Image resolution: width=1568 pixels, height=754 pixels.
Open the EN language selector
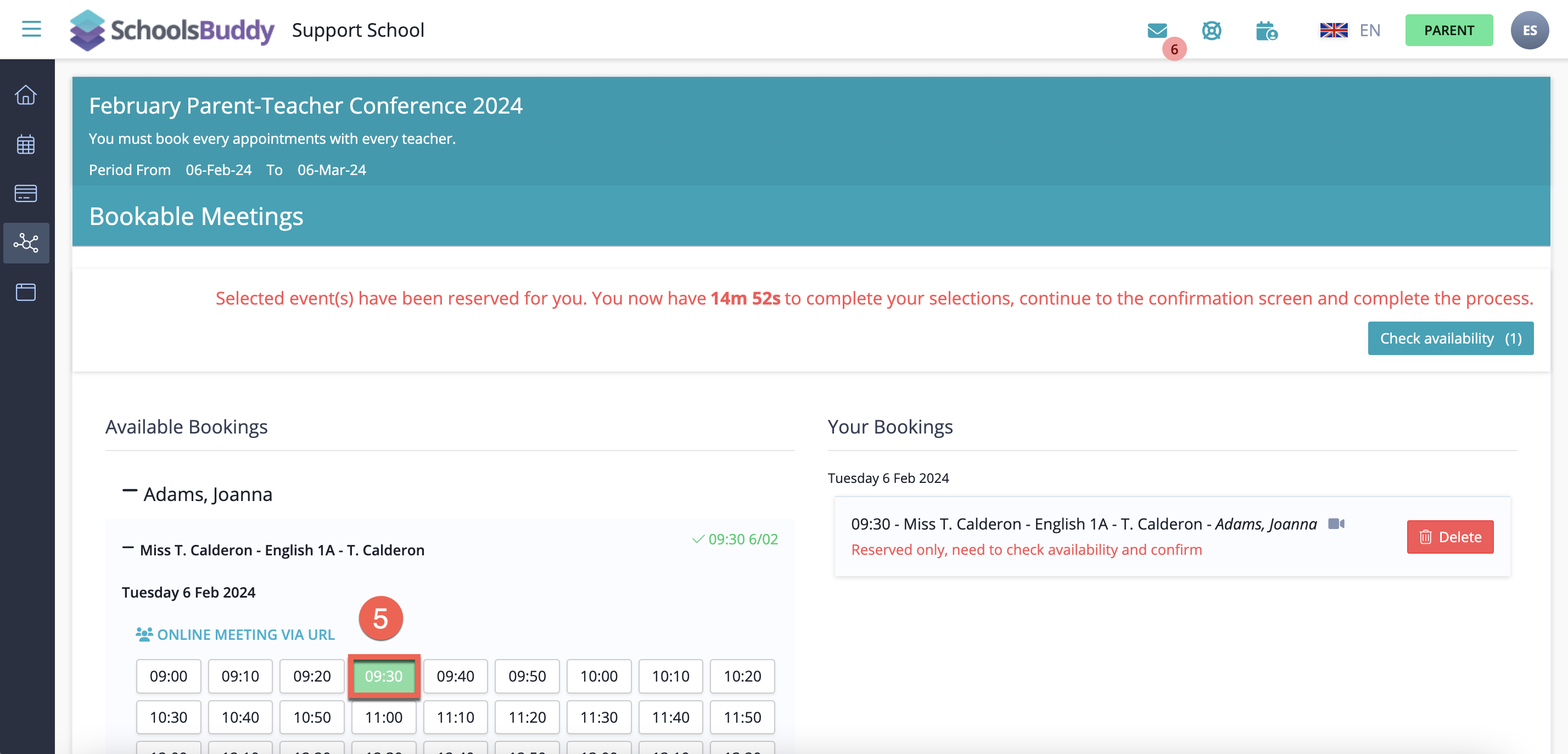[1351, 30]
